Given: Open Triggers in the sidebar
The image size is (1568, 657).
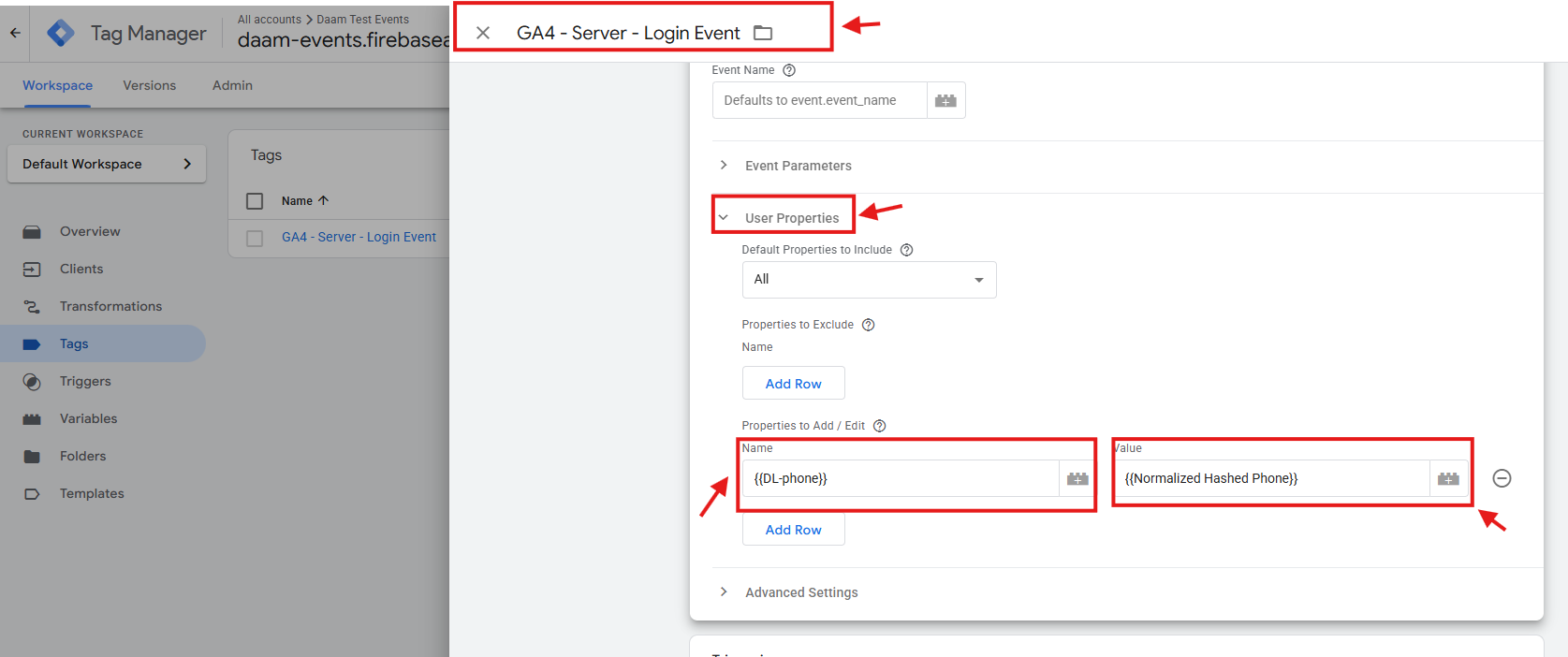Looking at the screenshot, I should [85, 381].
